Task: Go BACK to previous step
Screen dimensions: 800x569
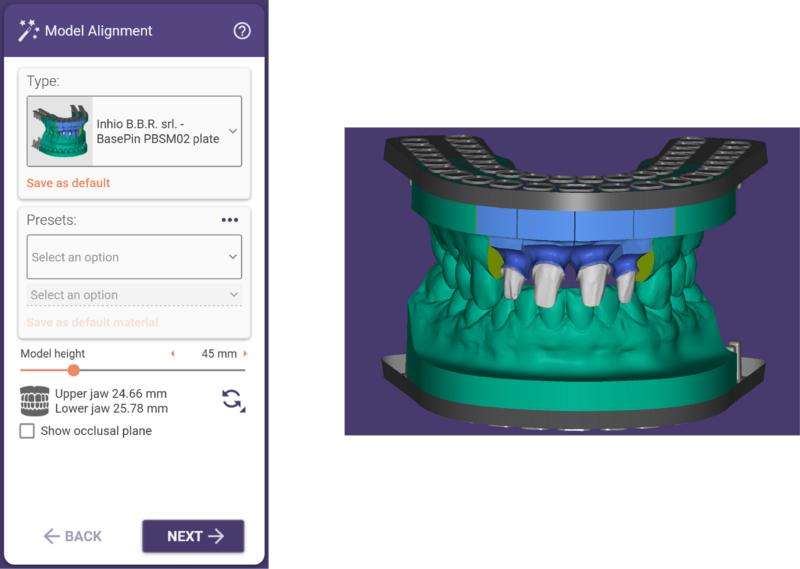Action: (x=73, y=536)
